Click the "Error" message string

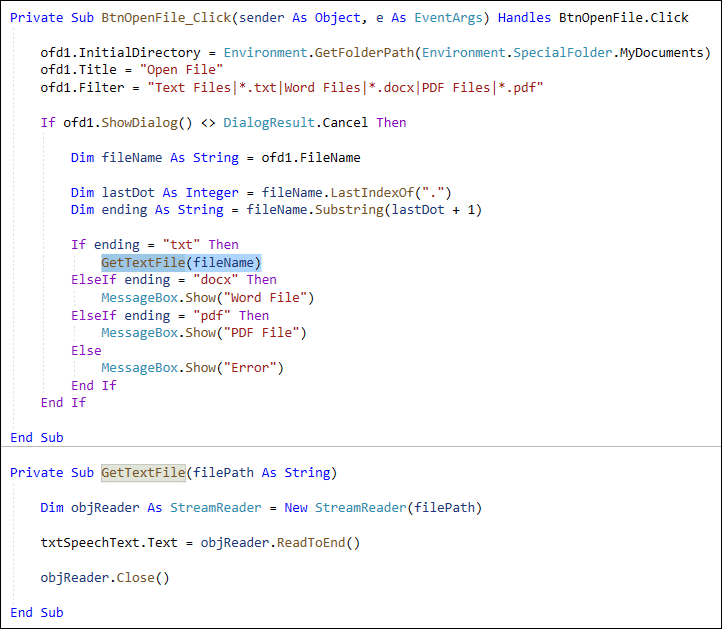[250, 367]
